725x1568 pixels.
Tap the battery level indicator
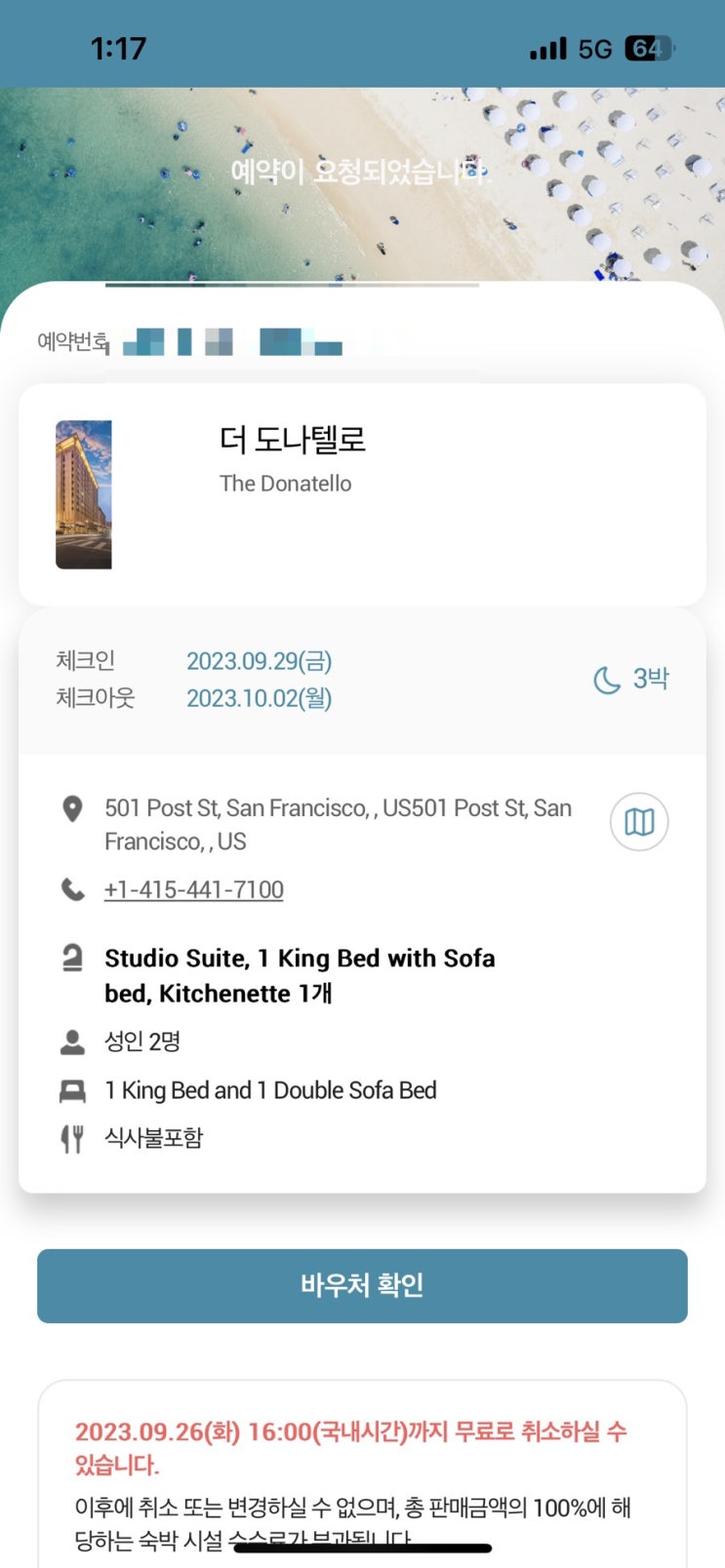[649, 49]
